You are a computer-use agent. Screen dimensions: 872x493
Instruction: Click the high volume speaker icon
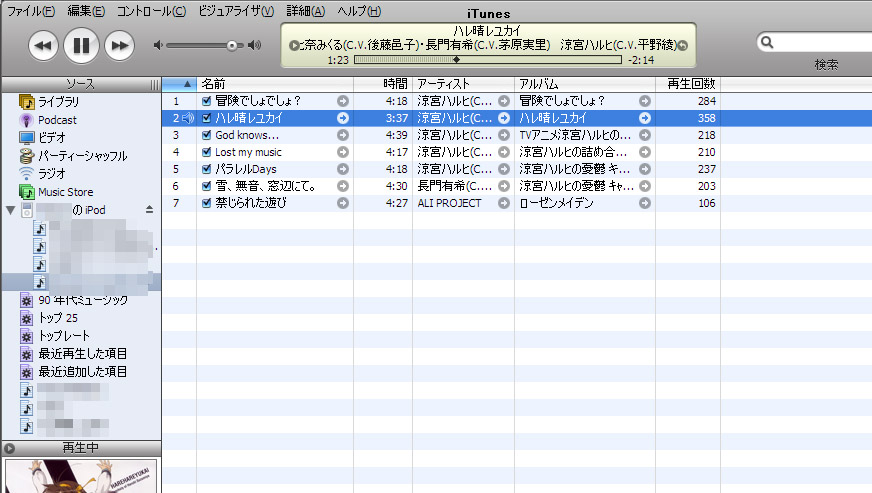[255, 45]
